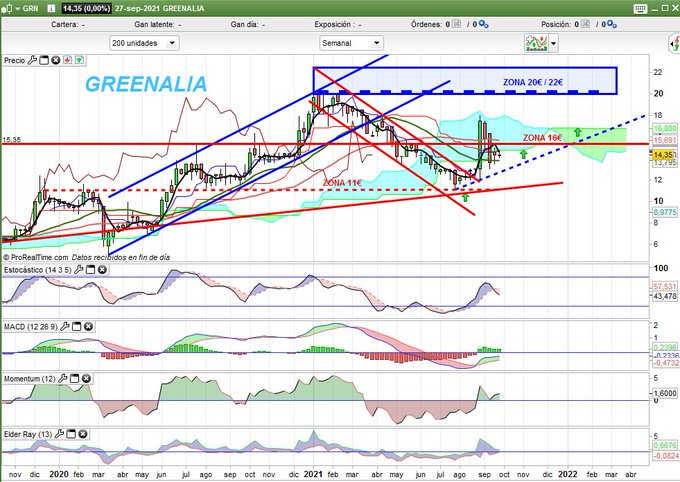Click the 2021 year label on time axis
Screen dimensions: 680x482
point(313,474)
